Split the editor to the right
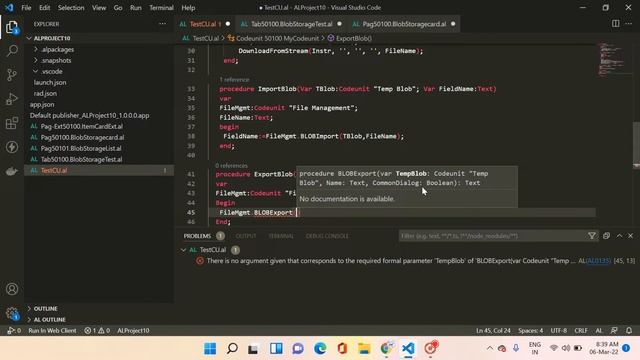Screen dimensions: 640x360 (616, 24)
